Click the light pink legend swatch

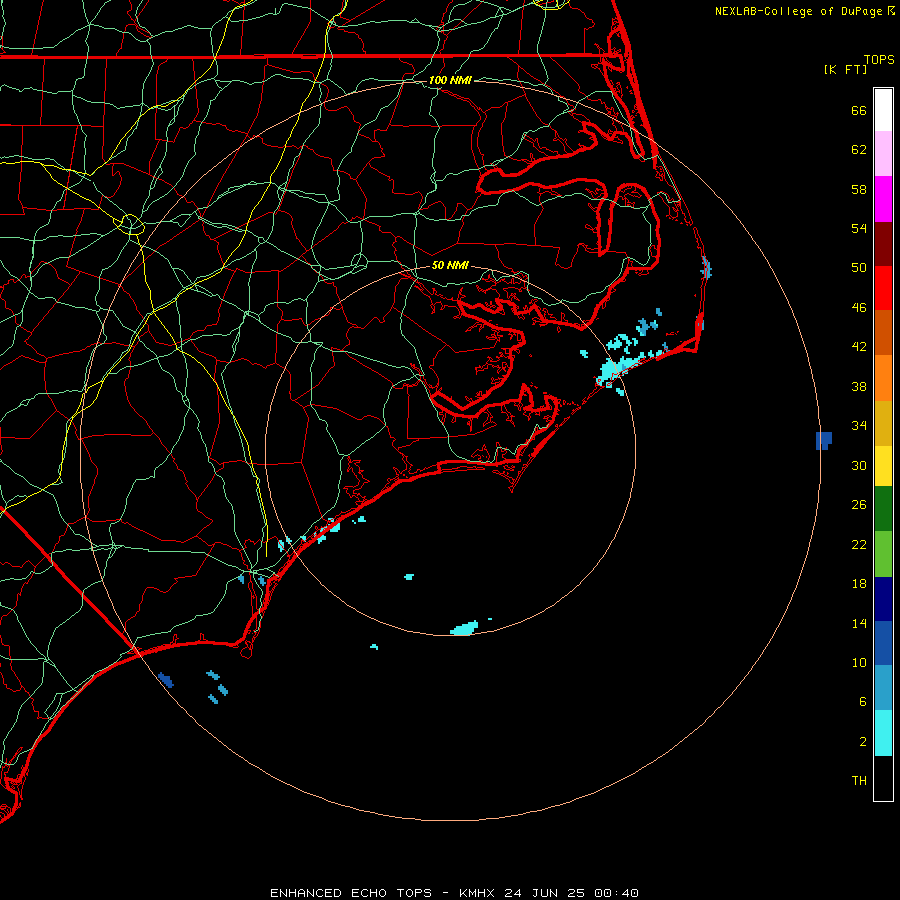[x=883, y=153]
